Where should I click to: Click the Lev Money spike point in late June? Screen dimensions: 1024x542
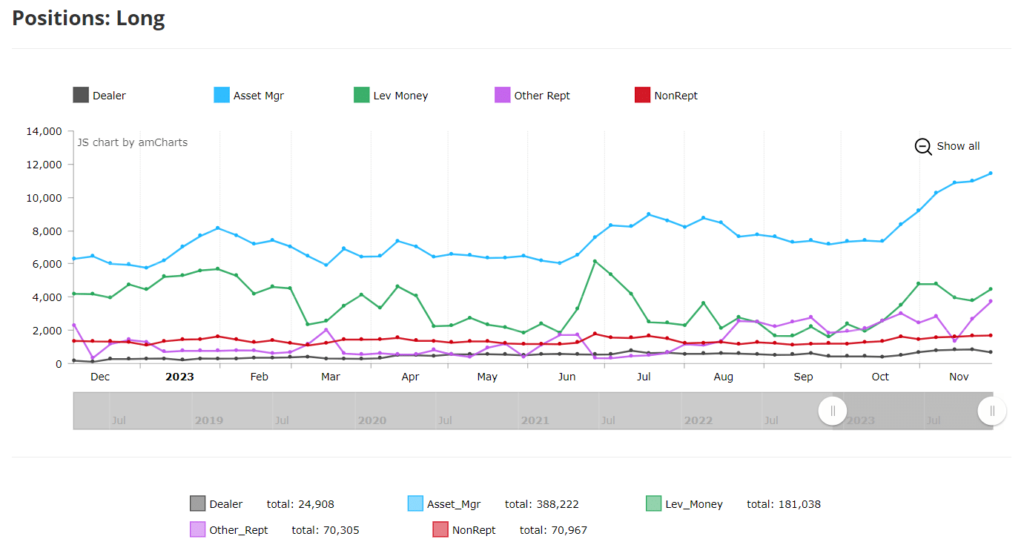[x=595, y=261]
